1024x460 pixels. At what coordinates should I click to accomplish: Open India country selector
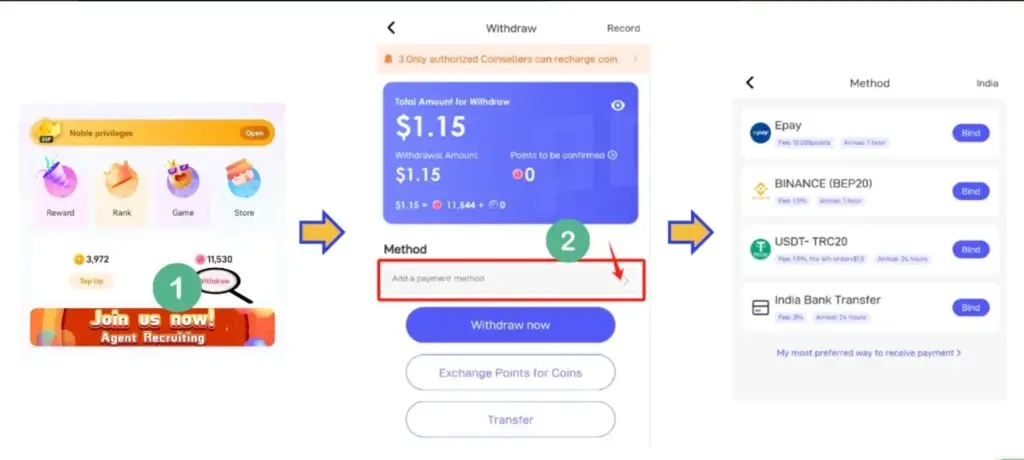(x=987, y=84)
